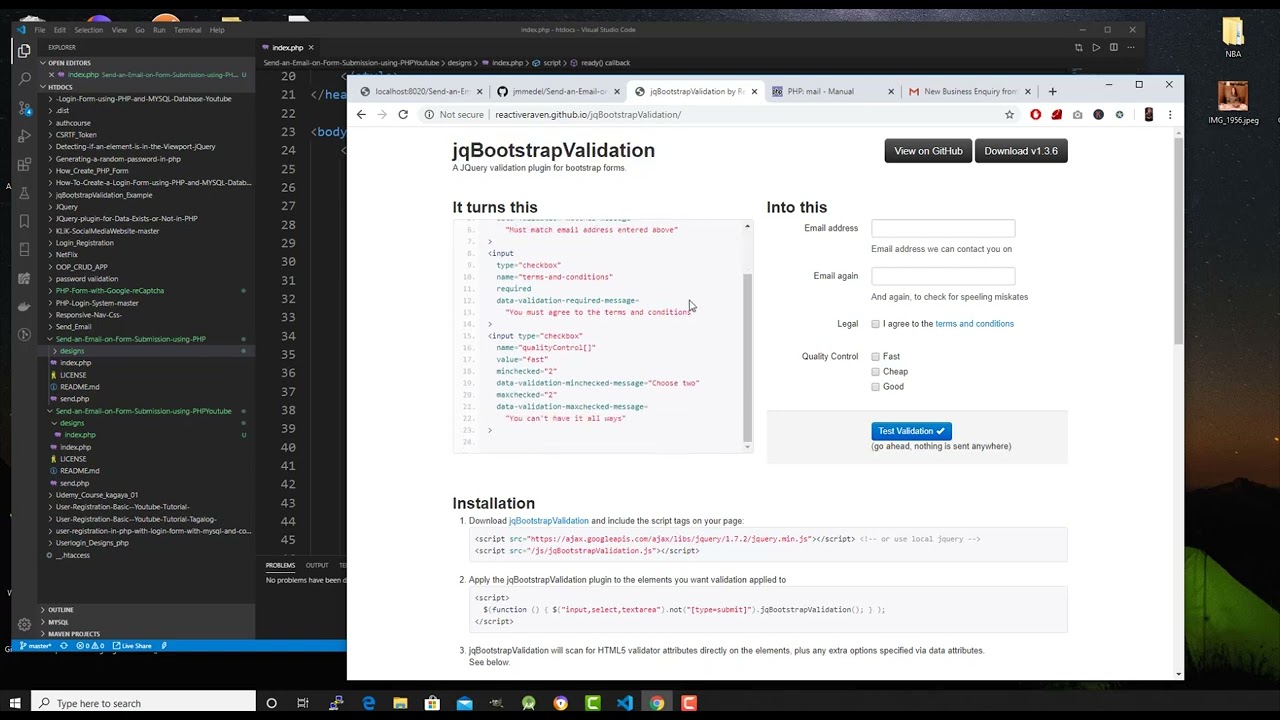
Task: Click the errors and warnings count in status bar
Action: [91, 646]
